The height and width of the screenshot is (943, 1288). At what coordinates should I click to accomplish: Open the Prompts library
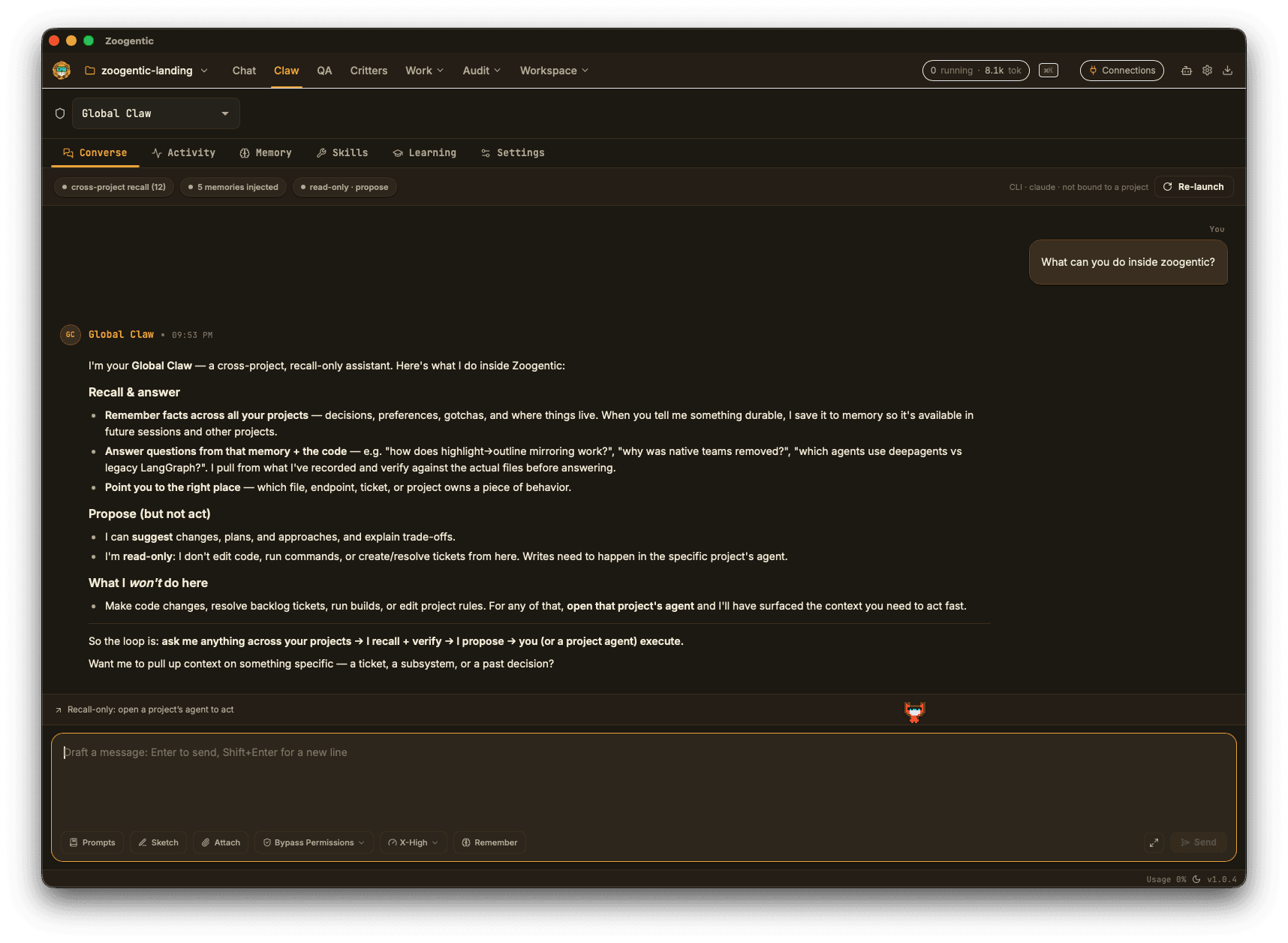click(92, 842)
